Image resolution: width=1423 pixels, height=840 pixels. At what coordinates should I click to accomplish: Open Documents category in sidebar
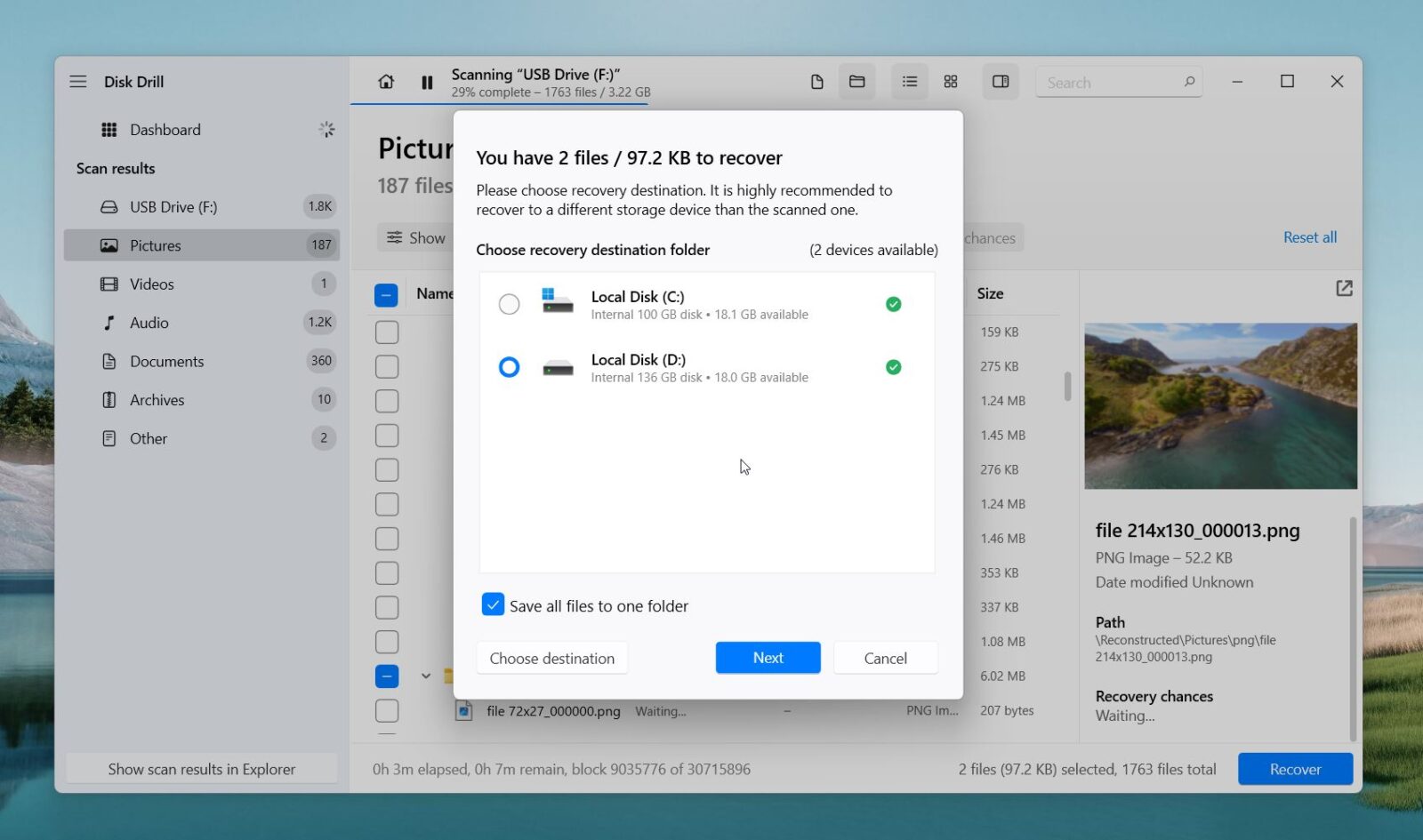point(166,362)
